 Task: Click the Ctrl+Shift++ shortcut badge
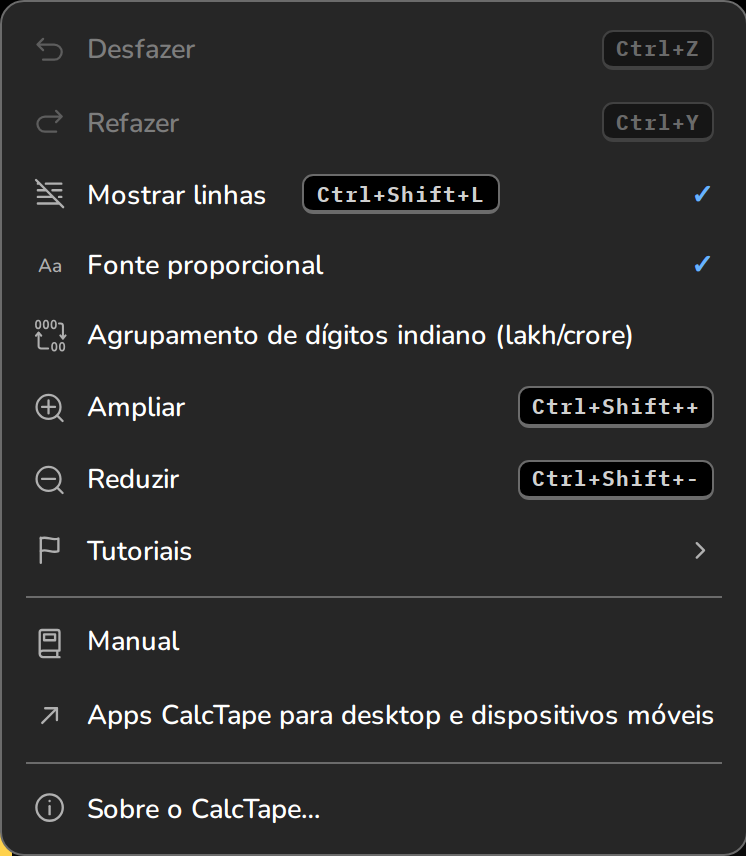click(616, 407)
